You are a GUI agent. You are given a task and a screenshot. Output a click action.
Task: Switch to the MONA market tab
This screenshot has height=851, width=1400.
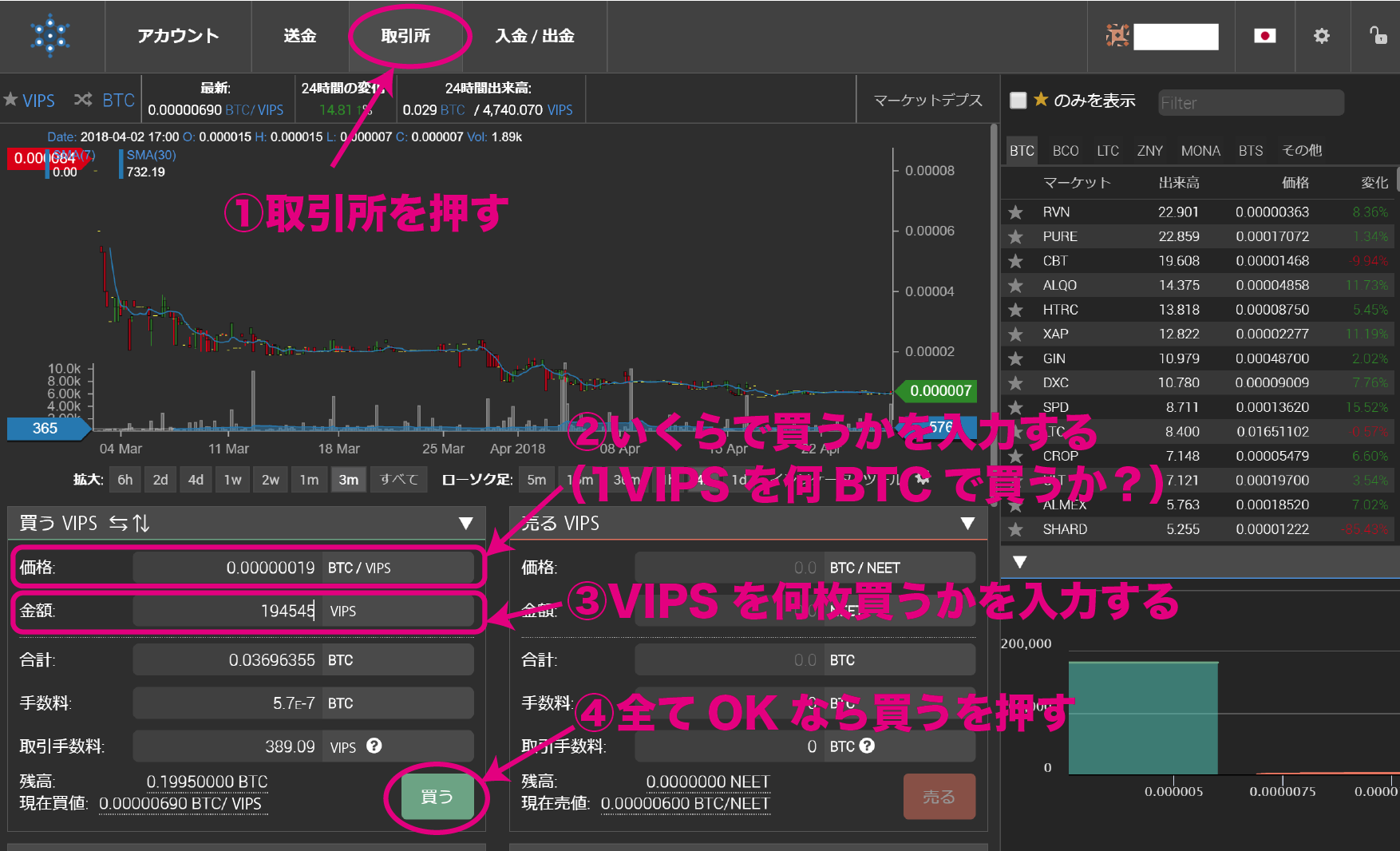[x=1200, y=151]
